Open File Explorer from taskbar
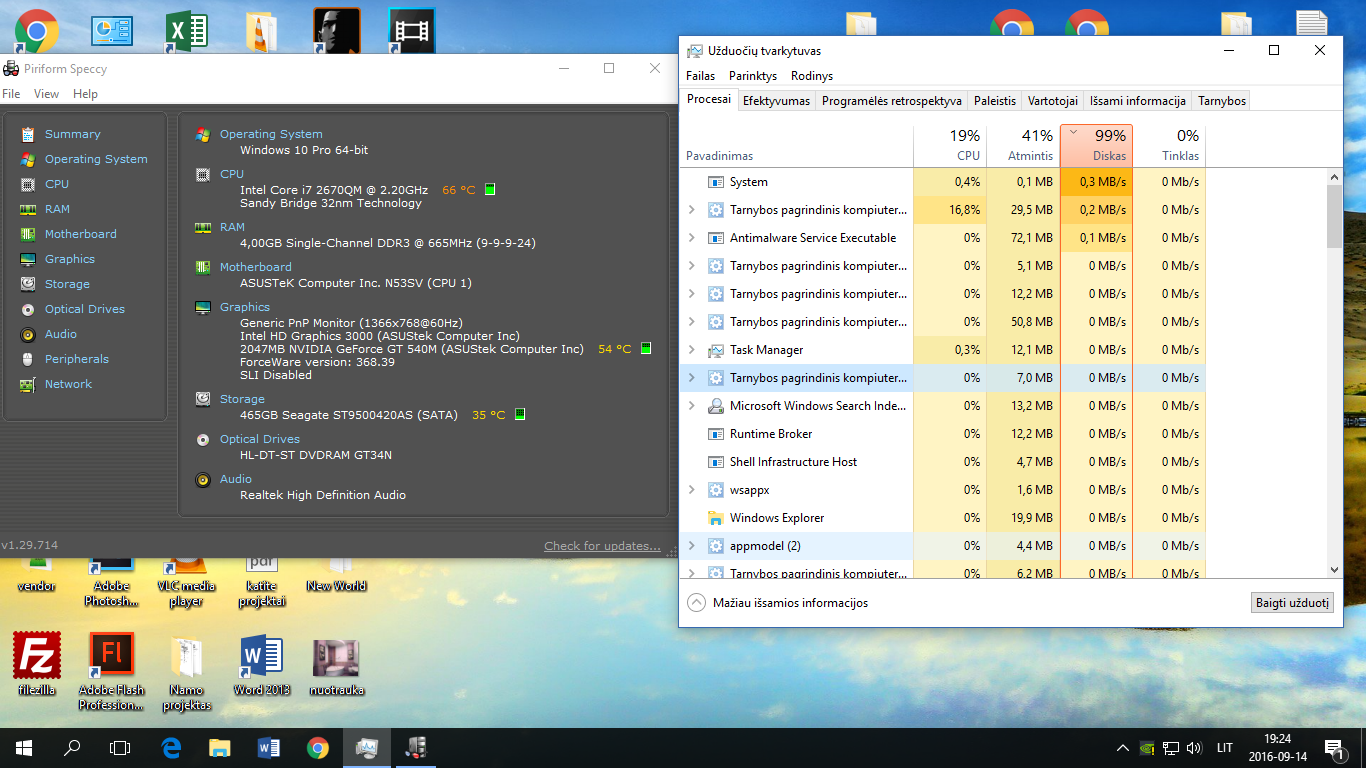This screenshot has width=1366, height=768. coord(219,747)
